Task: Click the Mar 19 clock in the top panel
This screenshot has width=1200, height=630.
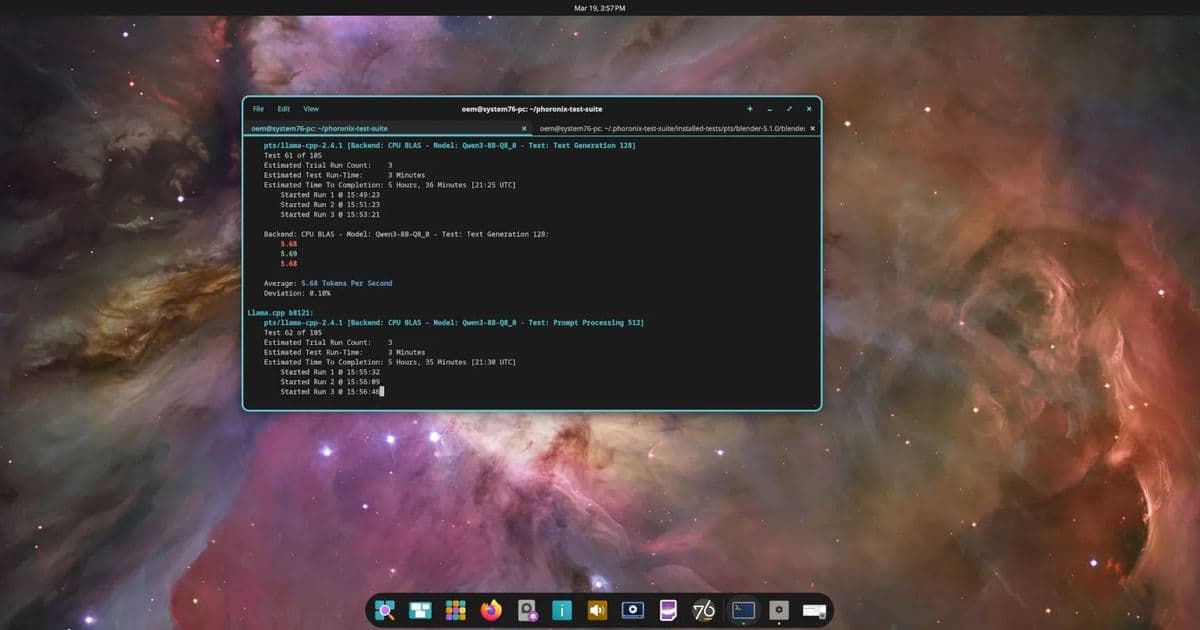Action: (x=600, y=7)
